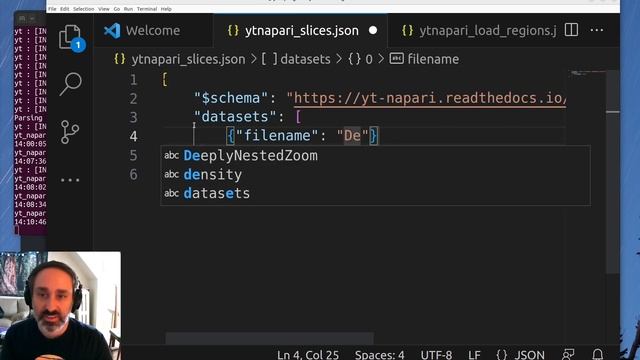Open the File menu

click(52, 9)
